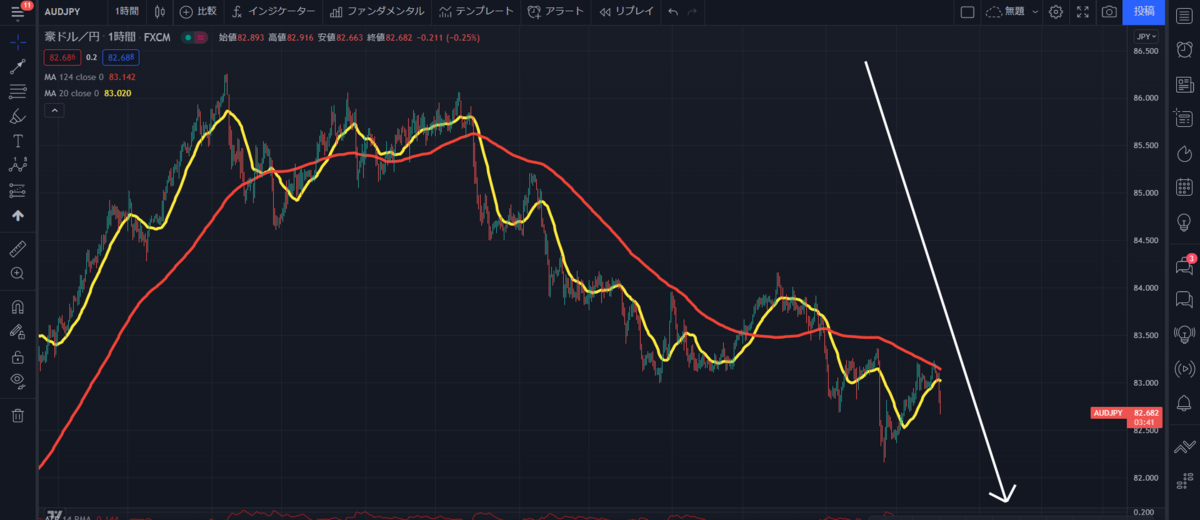Click the blue buy price 82.68 button

tap(121, 57)
